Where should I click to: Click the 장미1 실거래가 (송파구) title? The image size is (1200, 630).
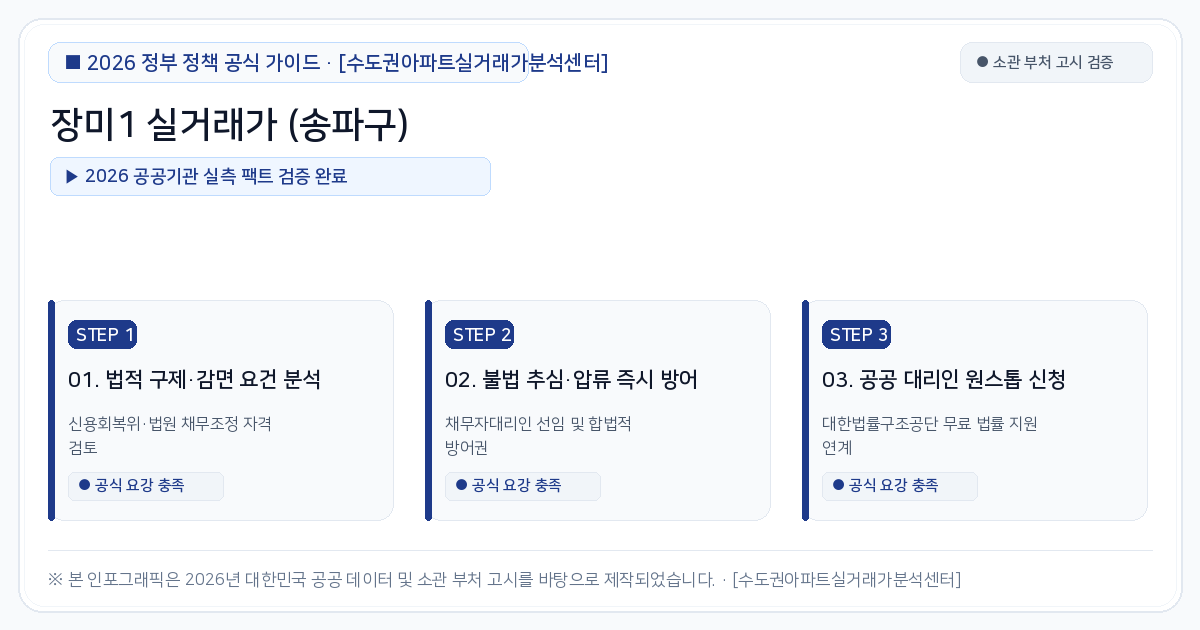(229, 125)
